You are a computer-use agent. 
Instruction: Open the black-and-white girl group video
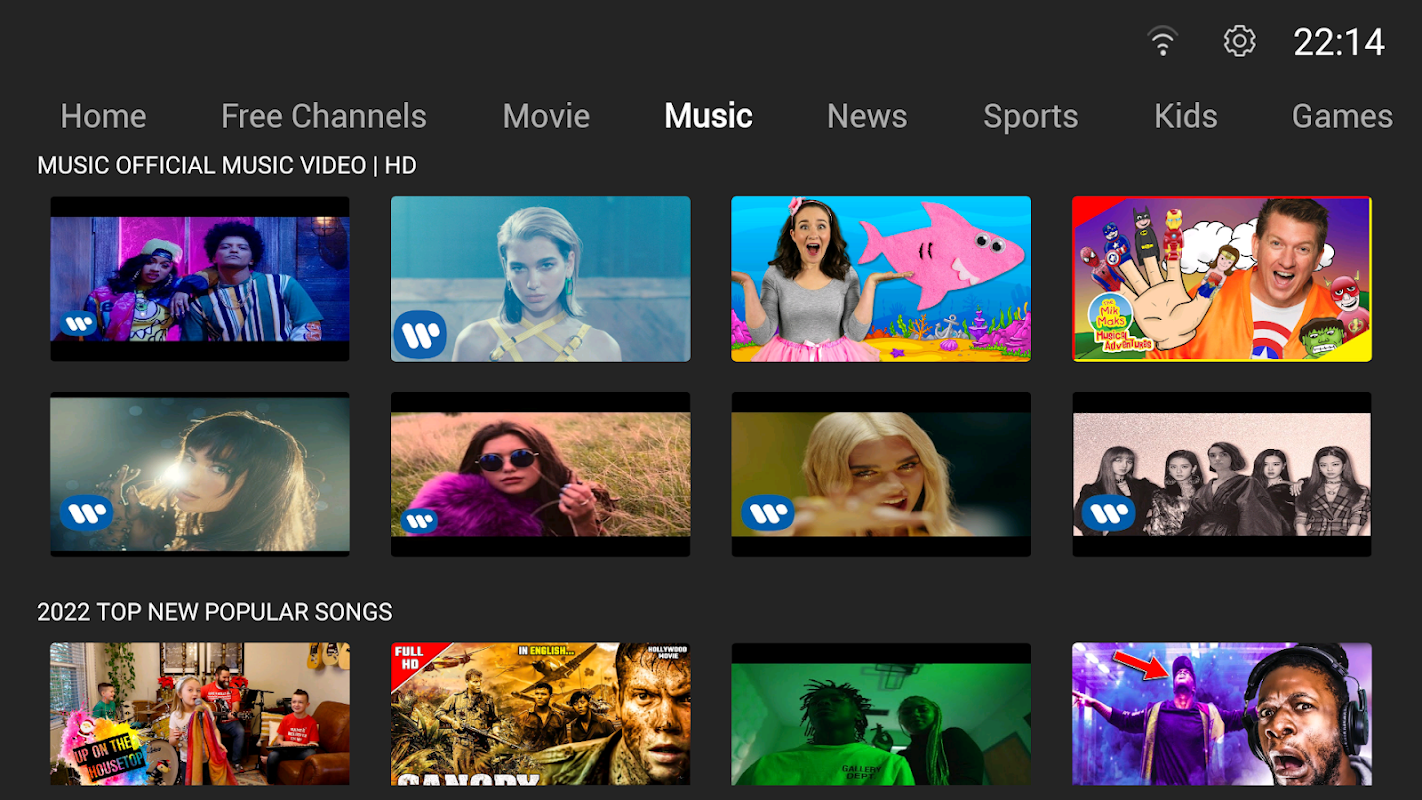click(x=1222, y=474)
